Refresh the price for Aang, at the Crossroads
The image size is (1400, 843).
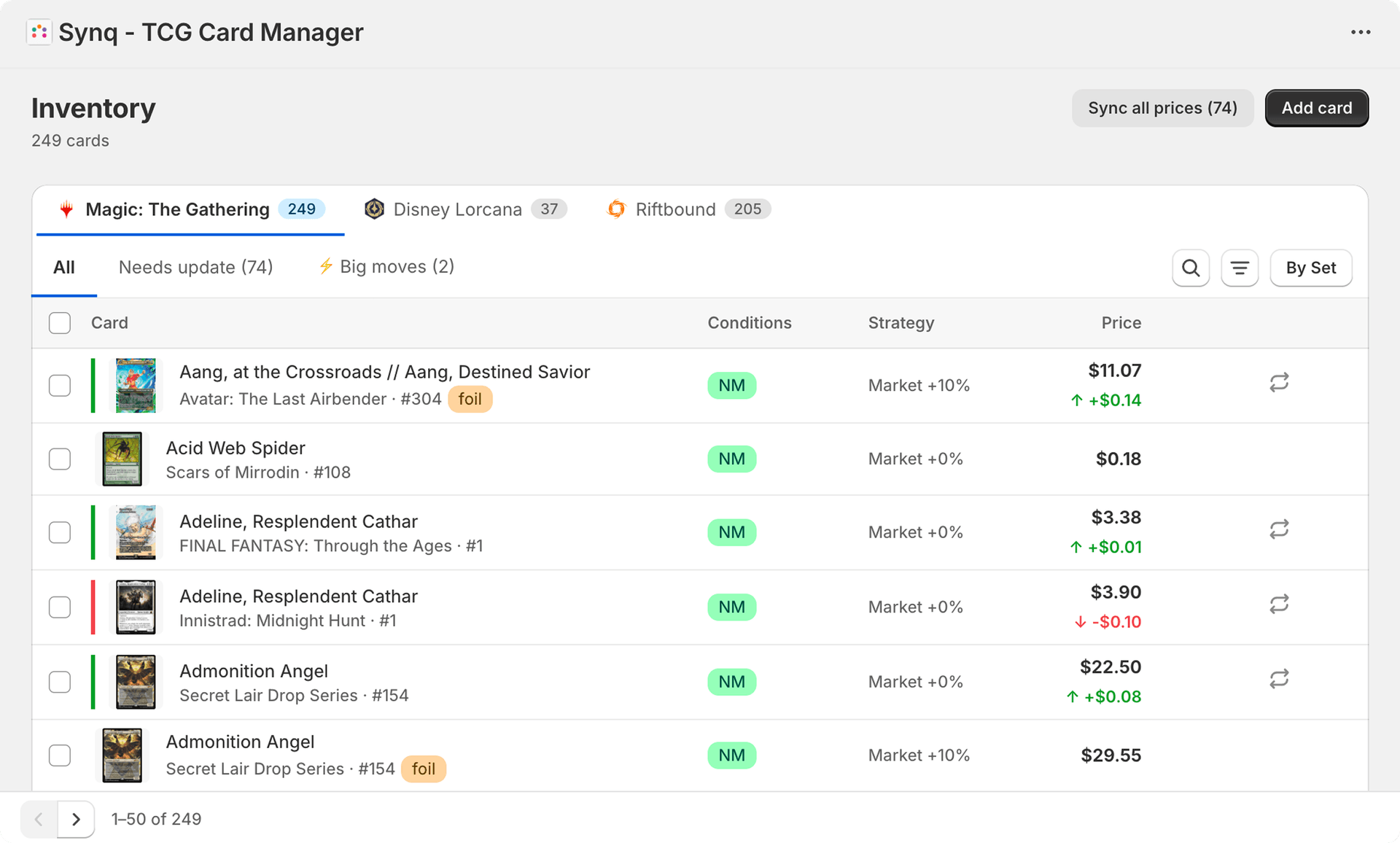[x=1279, y=382]
